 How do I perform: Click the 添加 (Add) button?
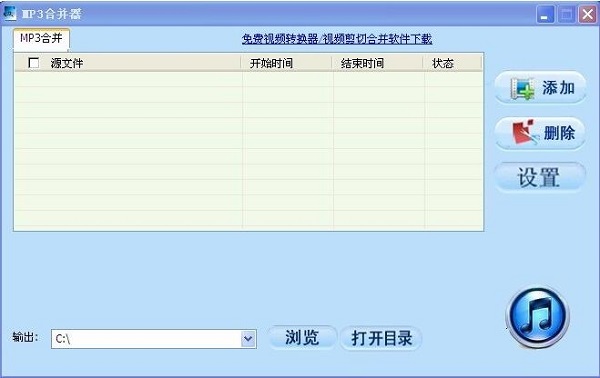tap(540, 88)
